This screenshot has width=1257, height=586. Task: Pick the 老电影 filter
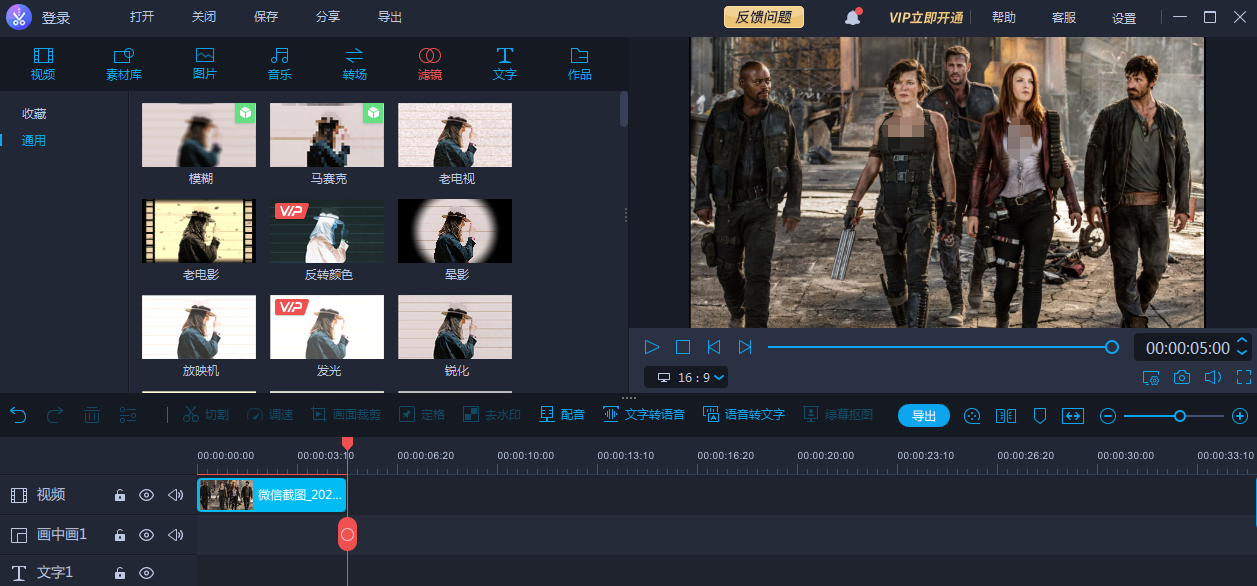199,231
